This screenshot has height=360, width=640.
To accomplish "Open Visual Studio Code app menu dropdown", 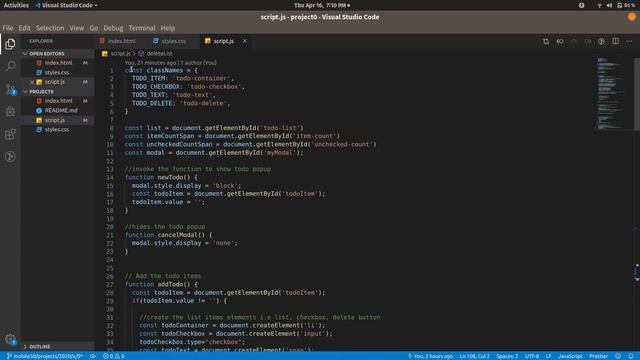I will pyautogui.click(x=66, y=5).
